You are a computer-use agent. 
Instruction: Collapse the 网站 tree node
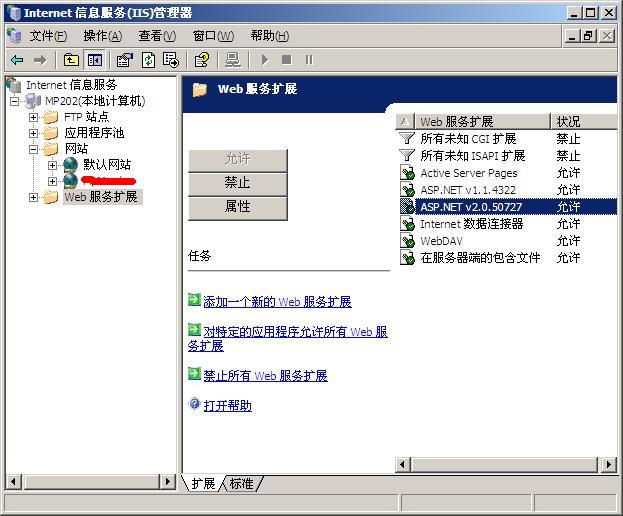[x=33, y=149]
